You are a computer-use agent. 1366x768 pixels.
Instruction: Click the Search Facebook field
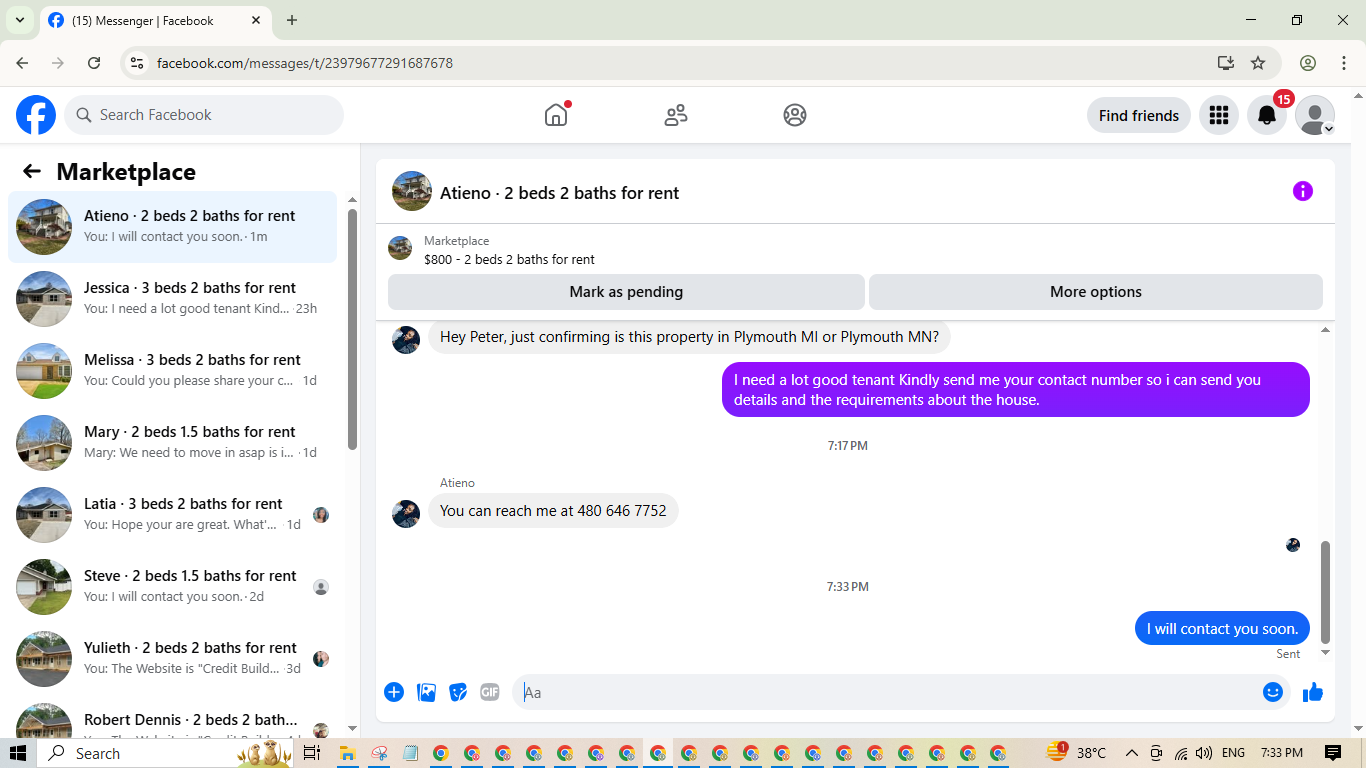[204, 115]
